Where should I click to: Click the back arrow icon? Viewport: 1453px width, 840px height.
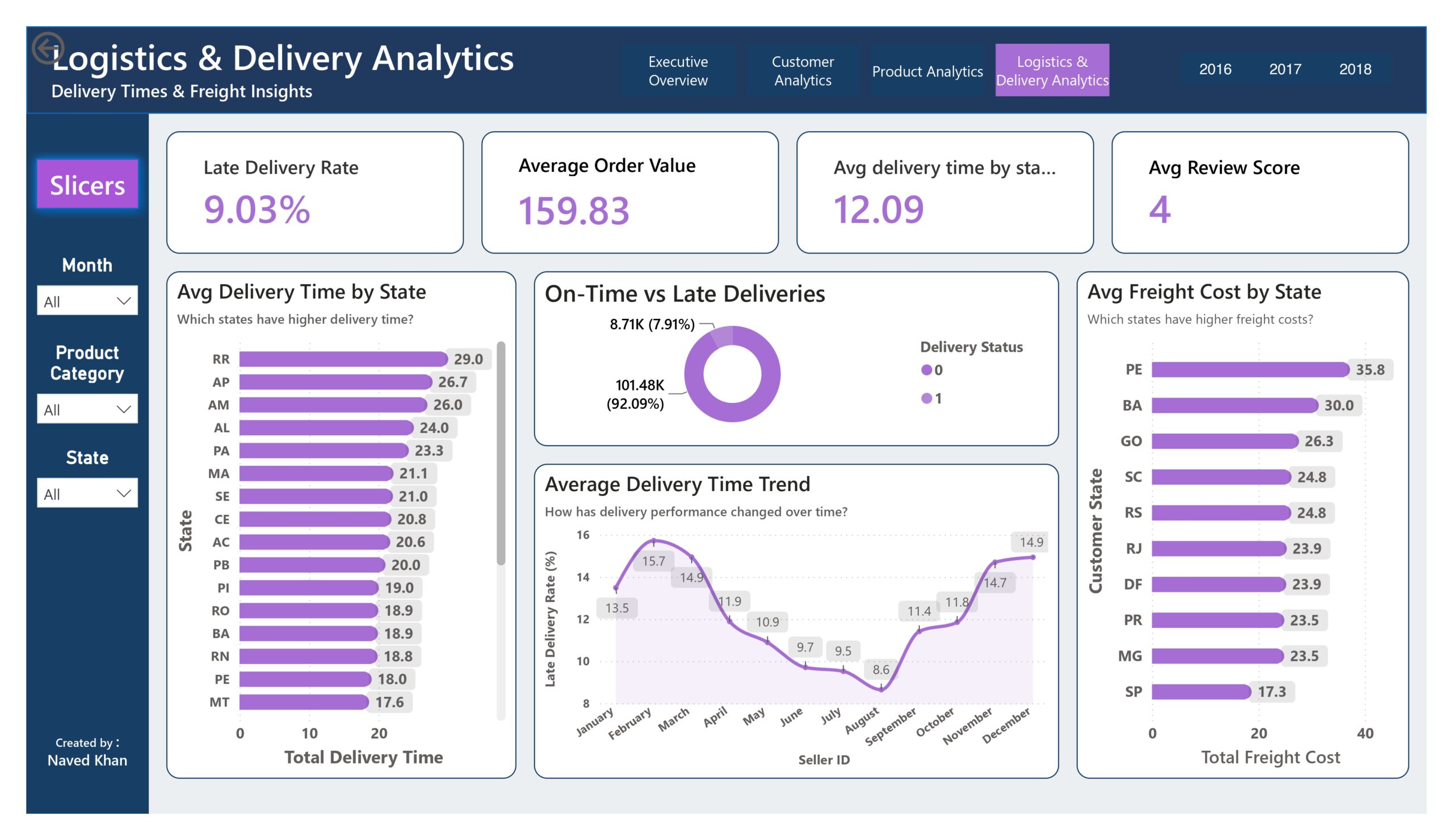(48, 47)
